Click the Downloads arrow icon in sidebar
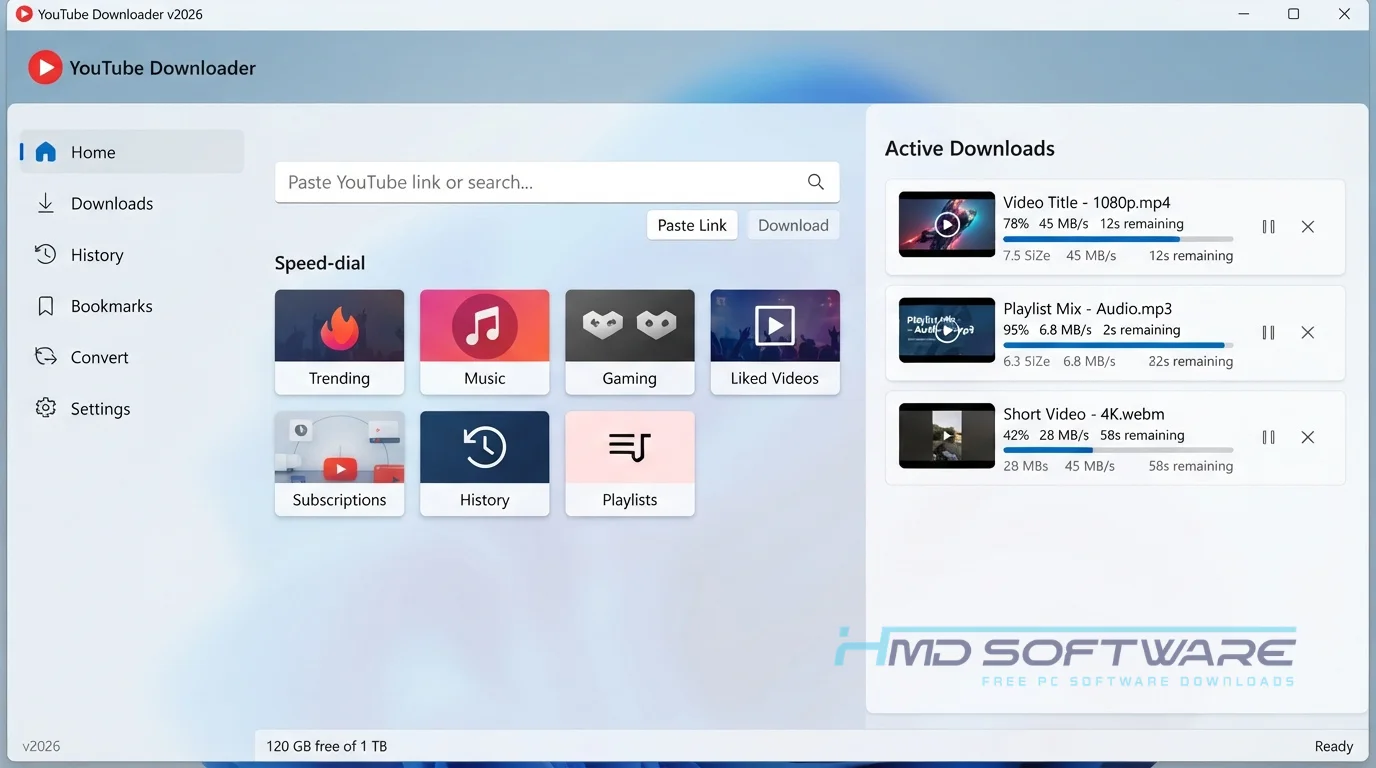1376x768 pixels. click(x=46, y=203)
